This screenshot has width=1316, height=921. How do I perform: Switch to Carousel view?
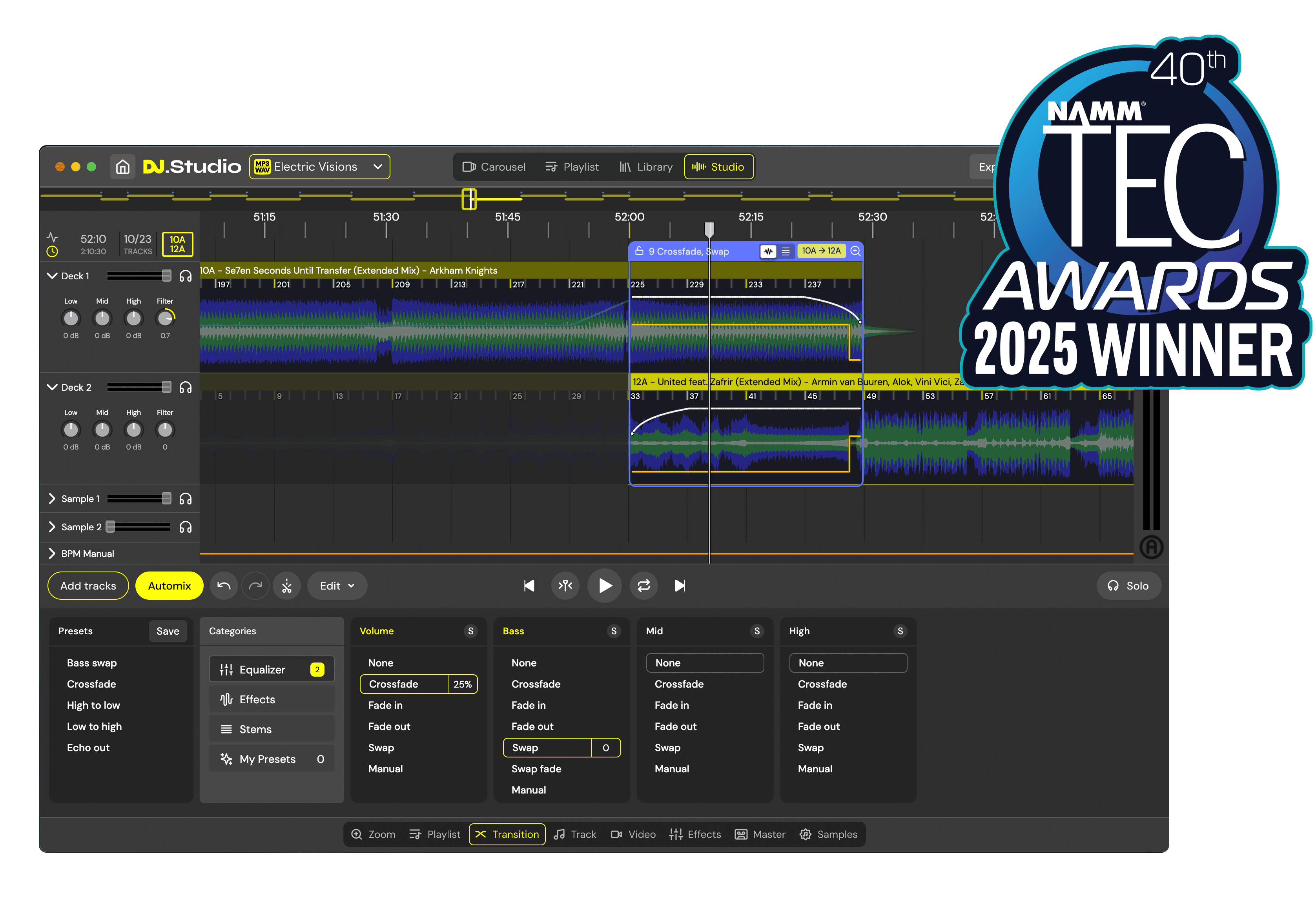point(494,167)
